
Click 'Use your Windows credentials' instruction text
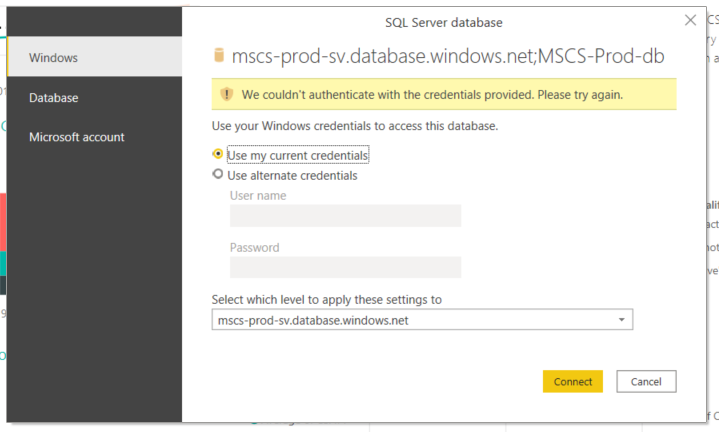[354, 126]
